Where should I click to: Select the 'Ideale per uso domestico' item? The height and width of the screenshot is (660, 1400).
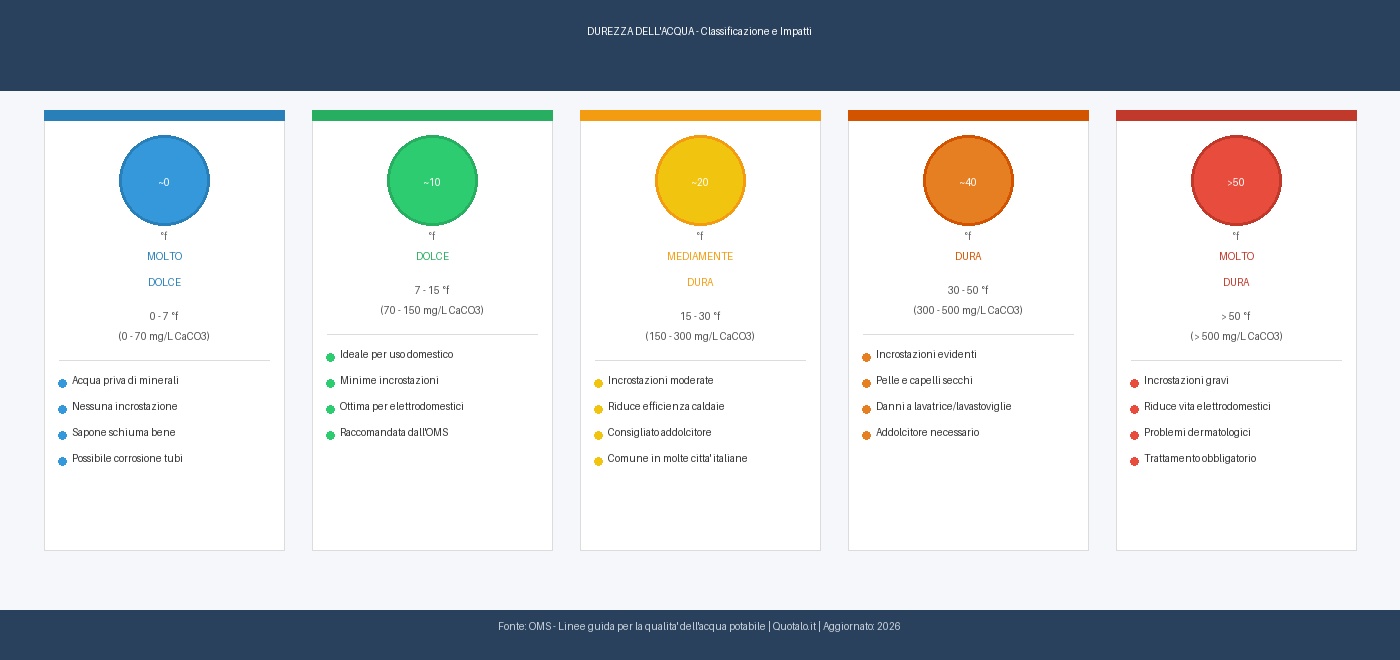click(x=396, y=355)
